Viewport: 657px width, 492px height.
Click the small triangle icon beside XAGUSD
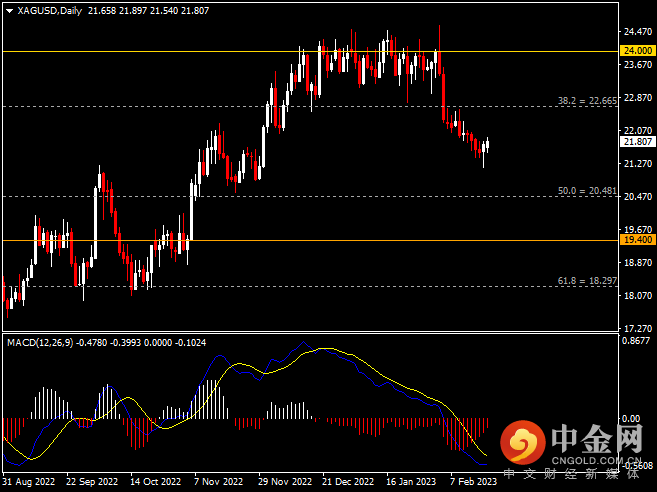coord(9,10)
